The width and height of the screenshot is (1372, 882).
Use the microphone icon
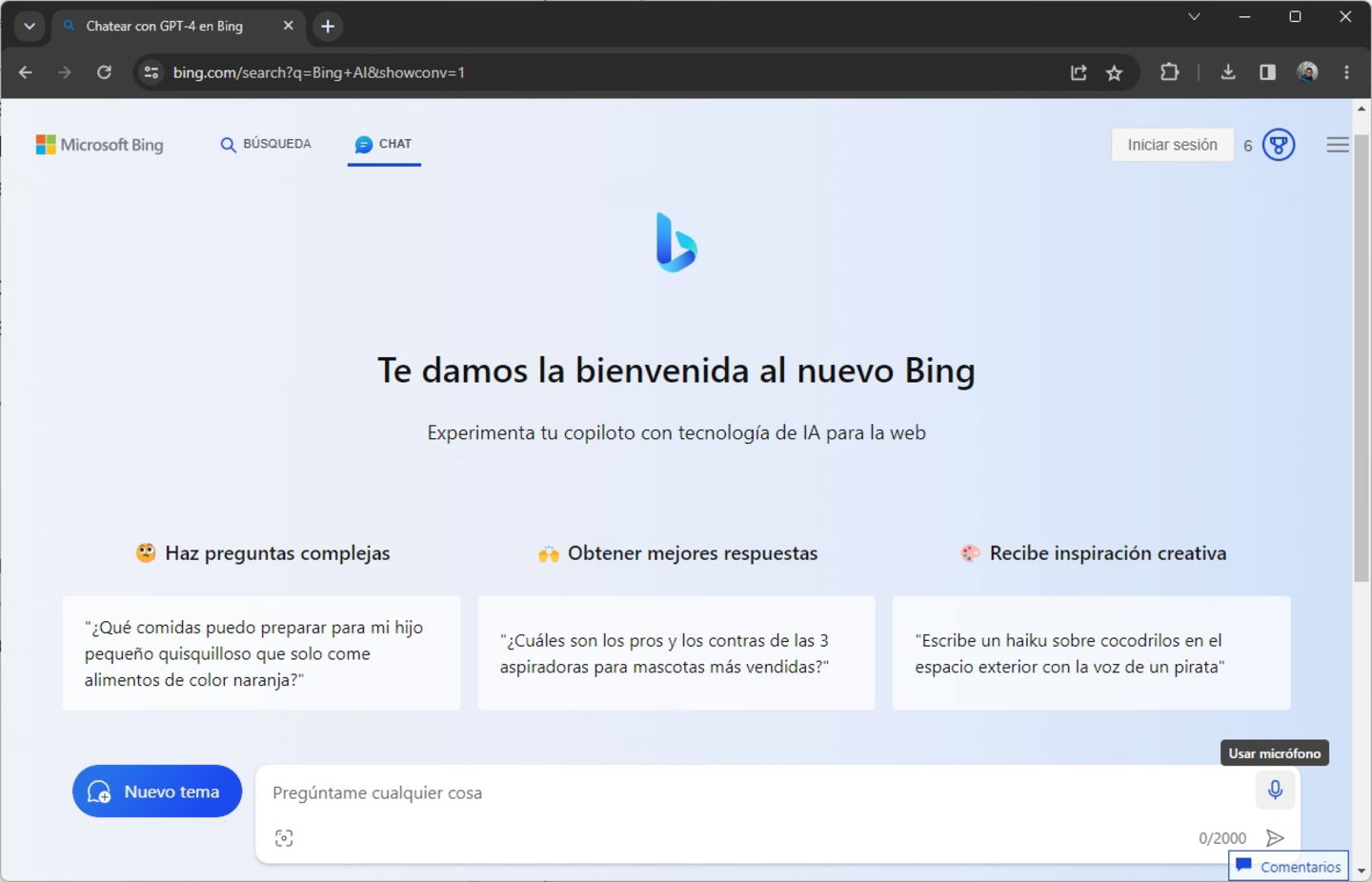coord(1275,790)
